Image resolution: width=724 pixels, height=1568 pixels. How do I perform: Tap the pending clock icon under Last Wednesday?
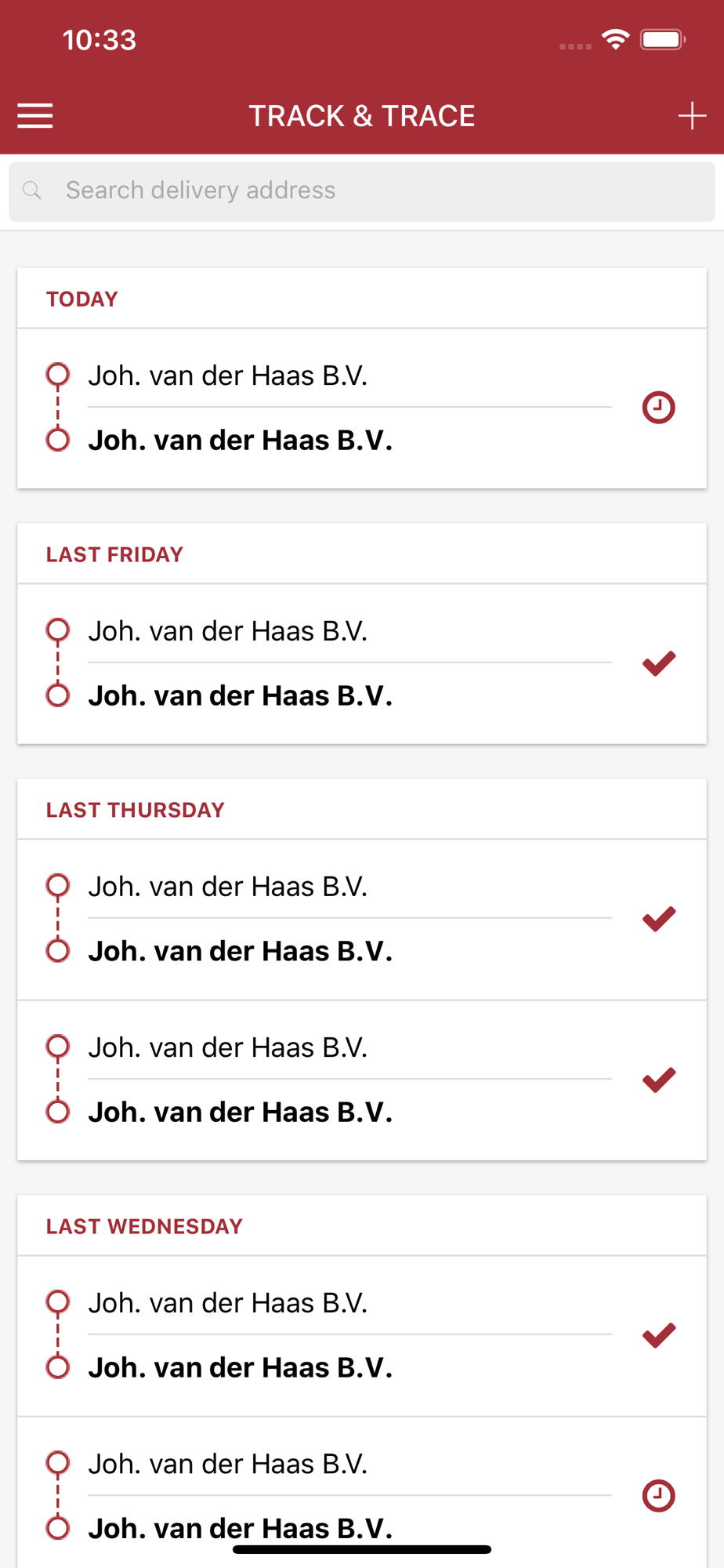point(659,1496)
